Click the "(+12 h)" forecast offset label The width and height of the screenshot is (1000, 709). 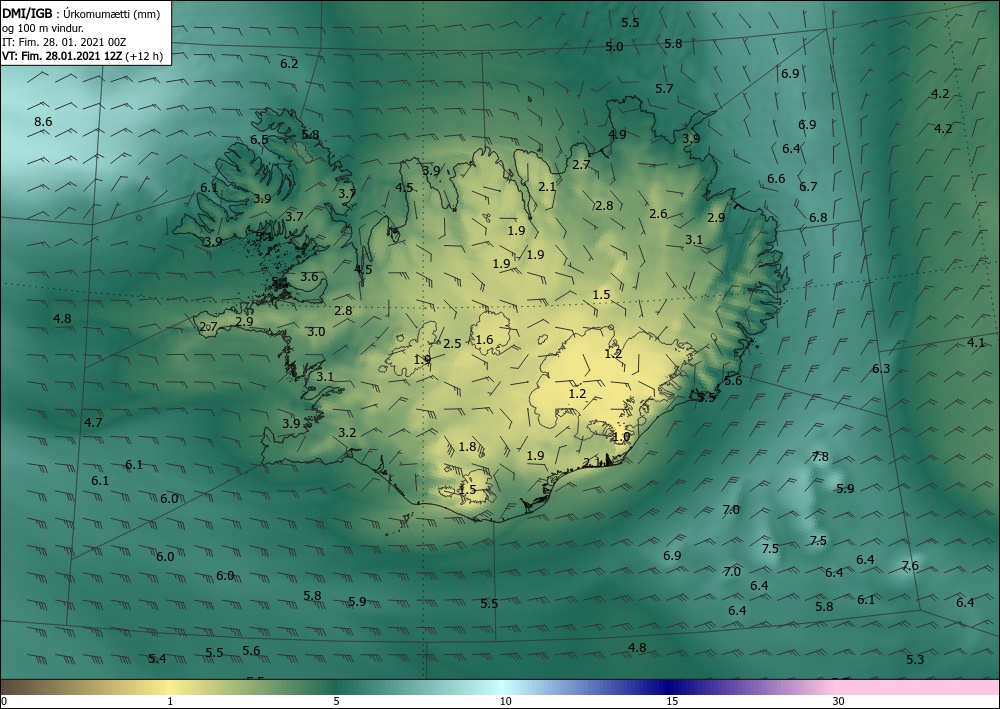(x=144, y=56)
